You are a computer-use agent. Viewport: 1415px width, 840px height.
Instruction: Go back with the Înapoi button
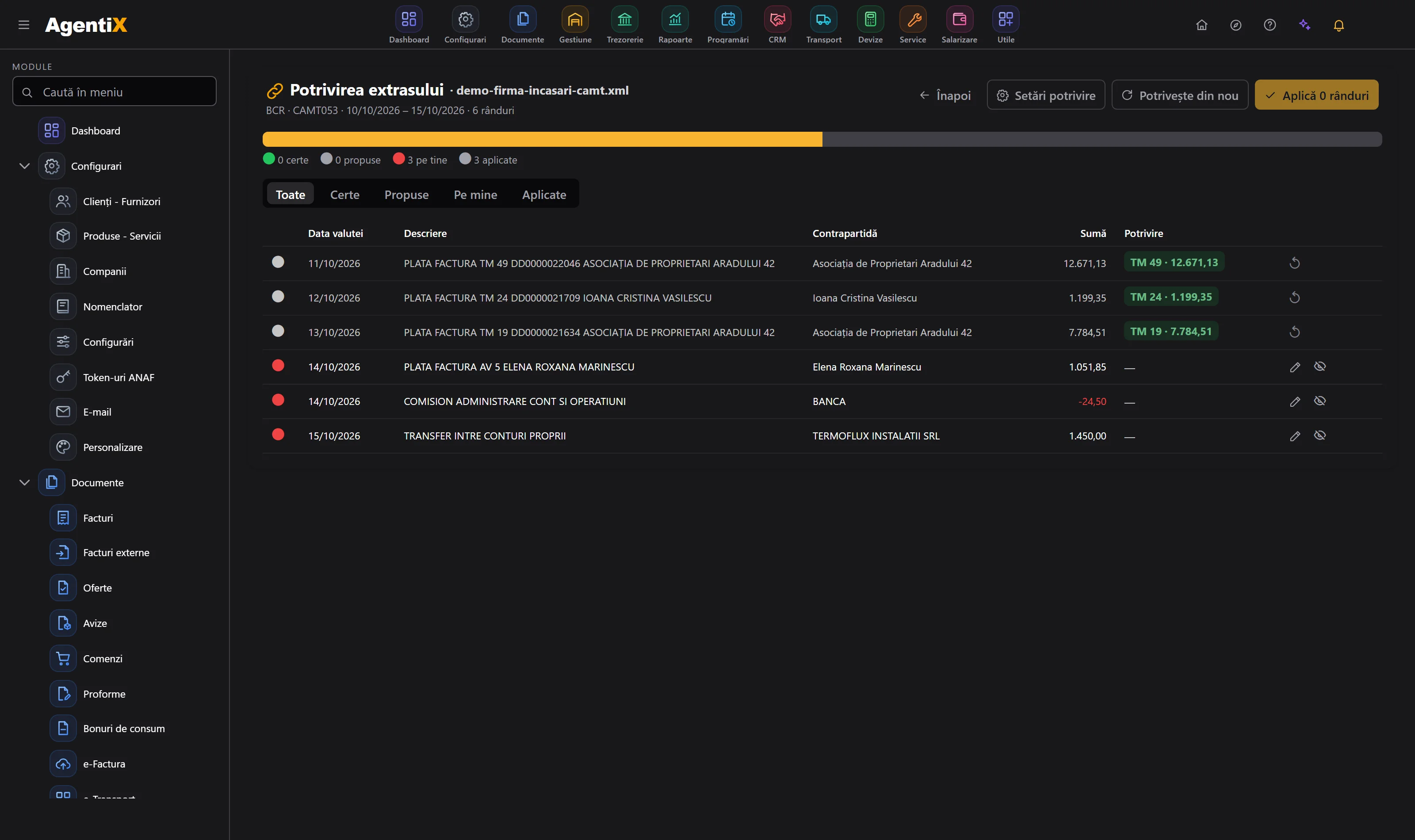945,95
